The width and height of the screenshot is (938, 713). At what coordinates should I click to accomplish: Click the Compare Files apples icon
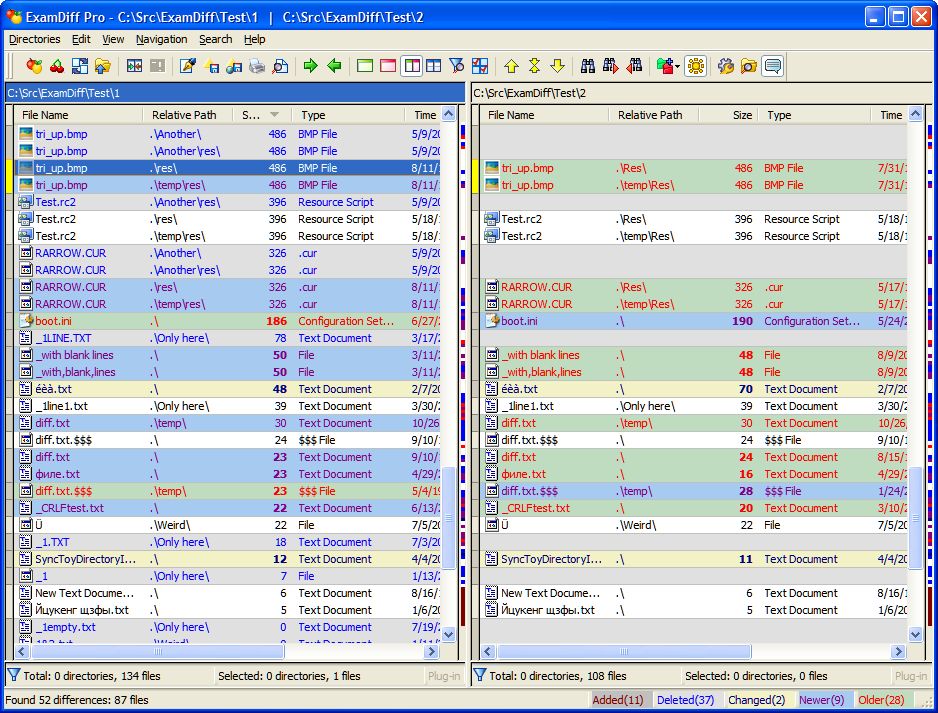coord(34,66)
